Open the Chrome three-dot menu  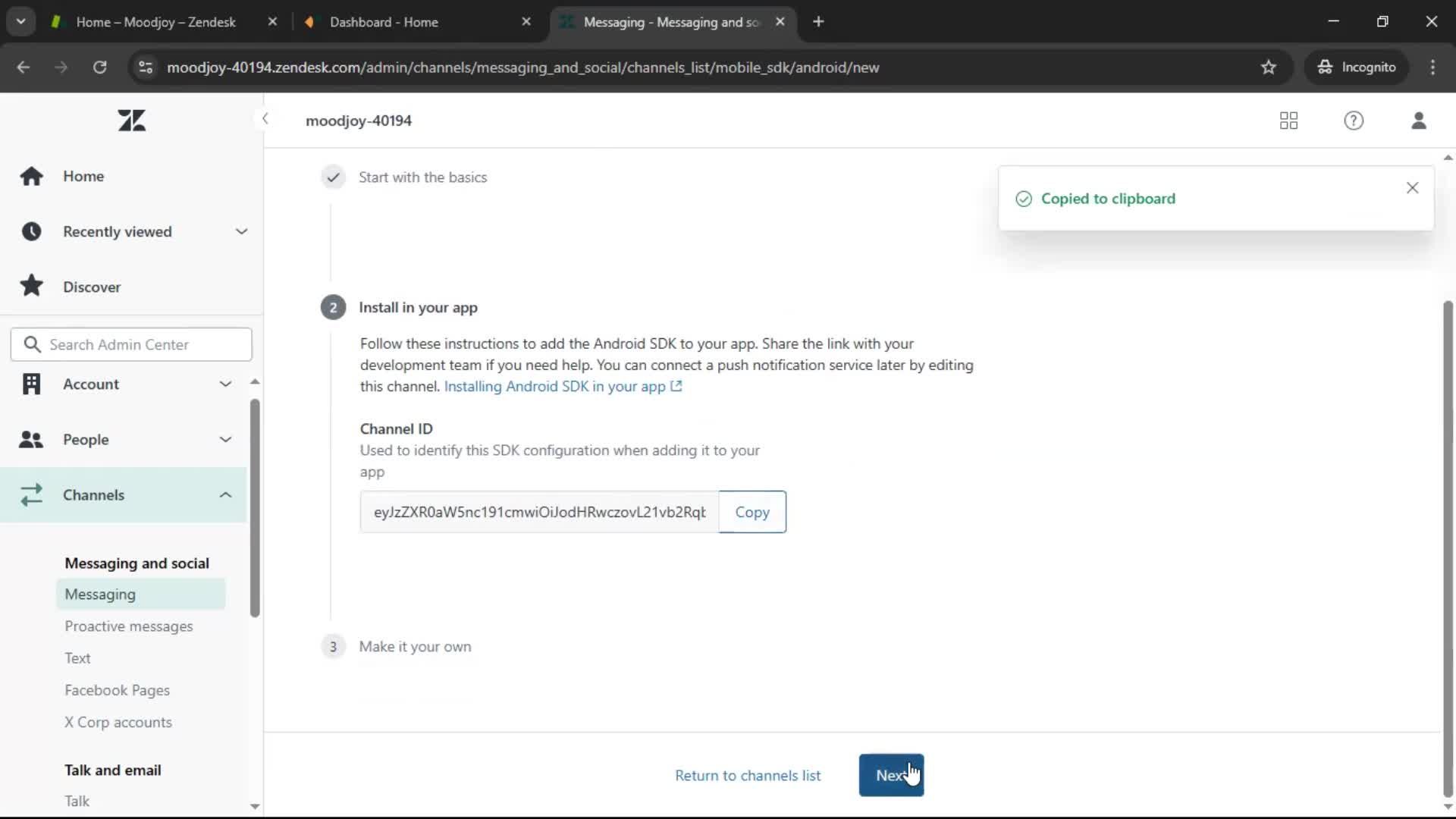click(x=1432, y=67)
